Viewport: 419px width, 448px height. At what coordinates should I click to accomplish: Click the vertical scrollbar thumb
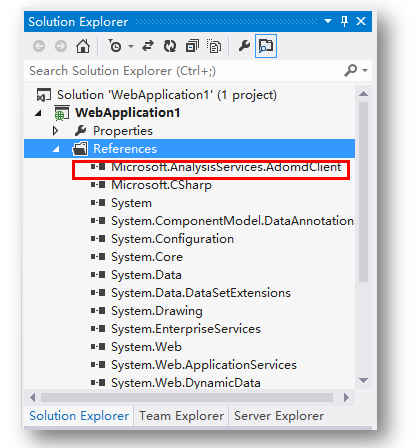click(363, 192)
